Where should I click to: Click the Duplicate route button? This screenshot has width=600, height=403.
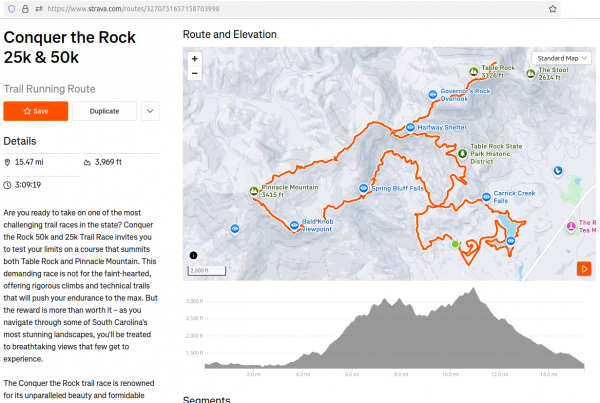[x=104, y=111]
